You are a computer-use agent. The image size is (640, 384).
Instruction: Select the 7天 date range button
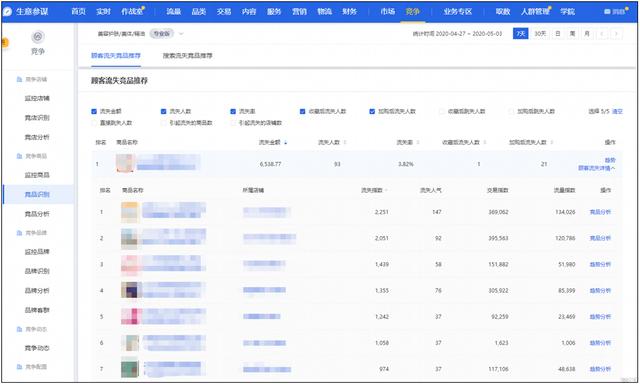click(x=520, y=34)
